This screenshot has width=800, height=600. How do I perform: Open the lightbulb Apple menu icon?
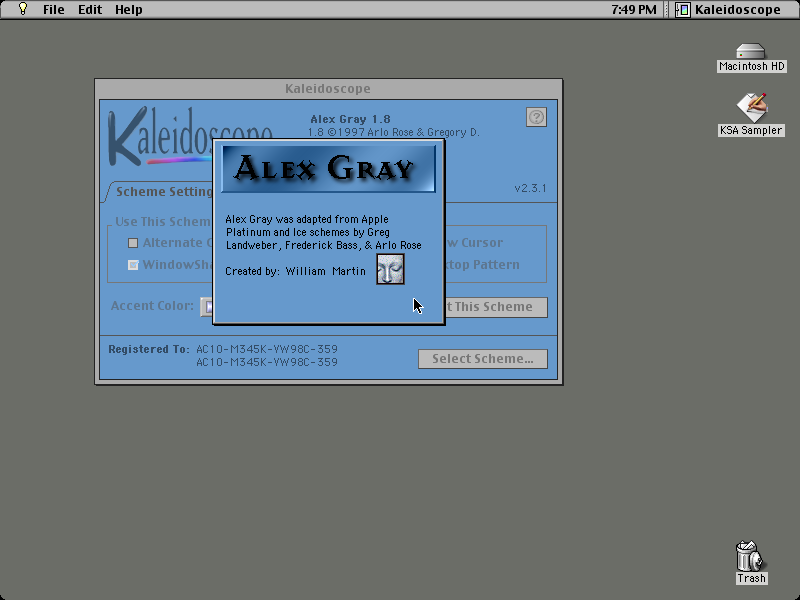[x=22, y=9]
